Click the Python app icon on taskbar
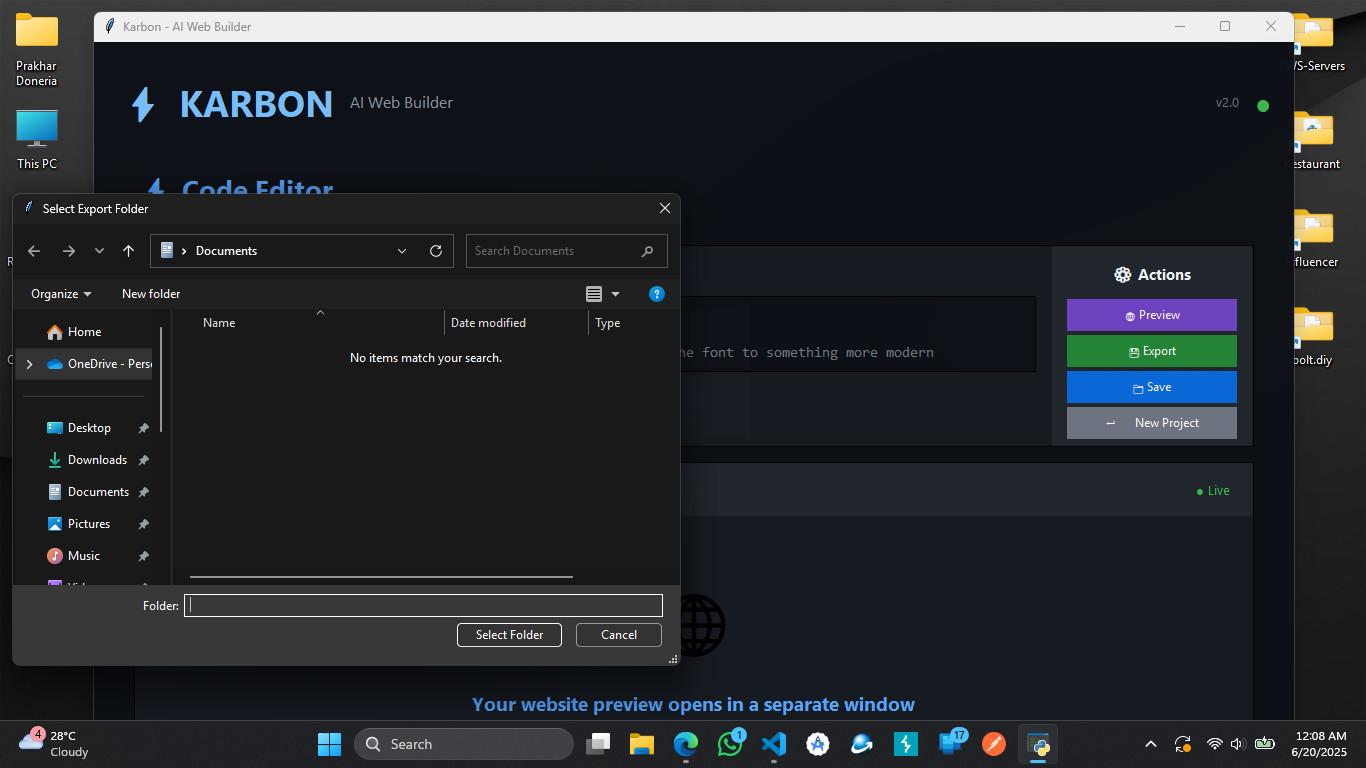The image size is (1366, 768). [x=1037, y=744]
